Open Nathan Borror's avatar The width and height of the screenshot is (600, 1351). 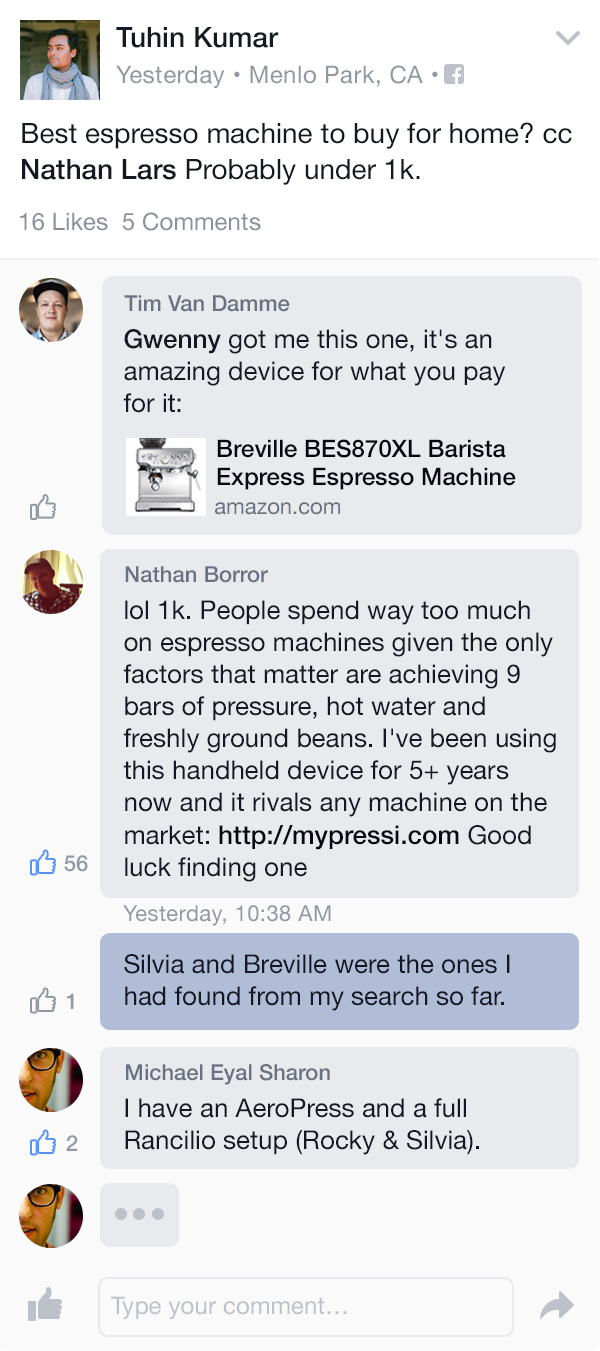[51, 582]
